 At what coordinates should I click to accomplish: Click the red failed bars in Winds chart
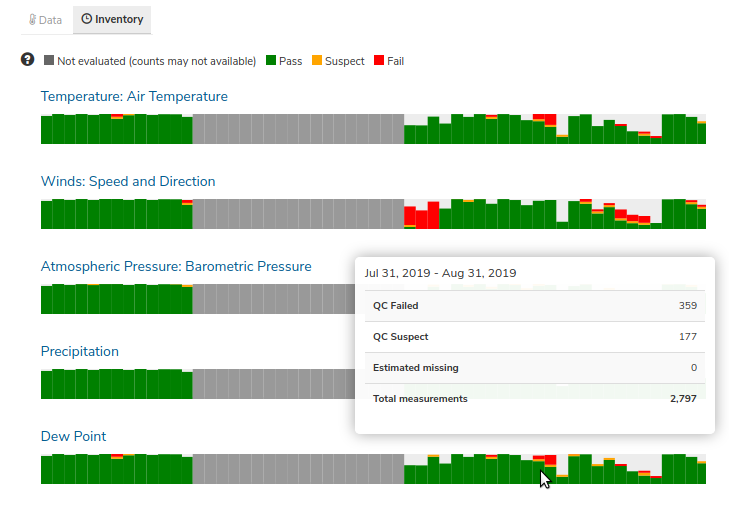[422, 215]
